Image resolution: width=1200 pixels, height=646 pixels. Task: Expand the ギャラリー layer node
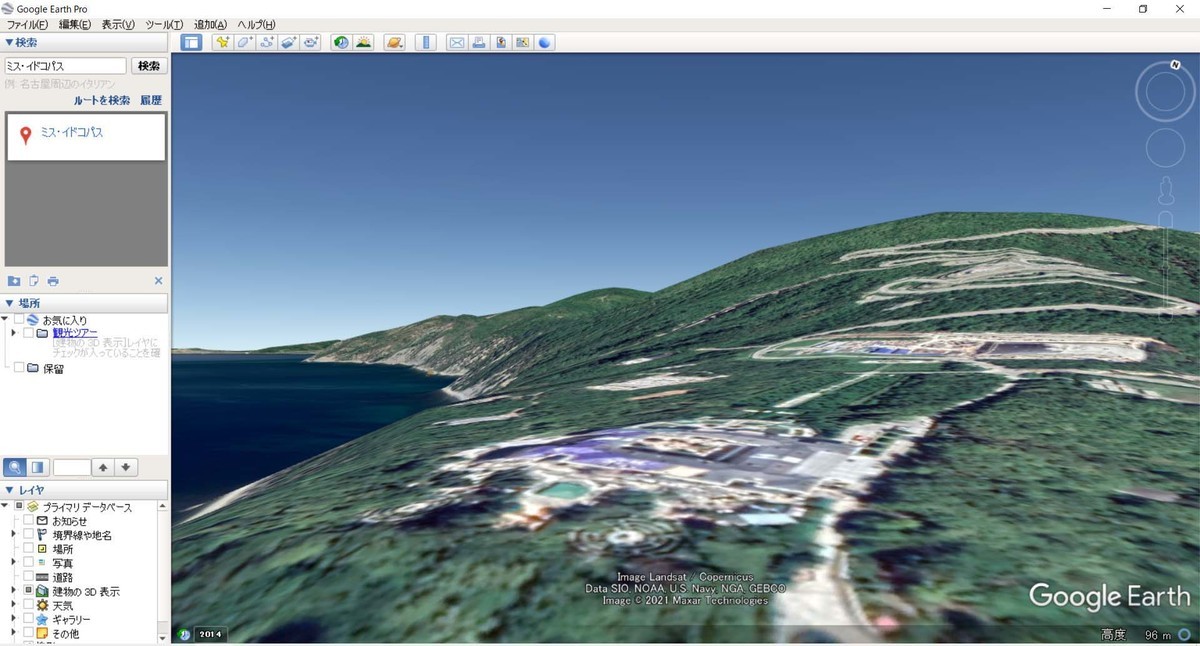[14, 619]
